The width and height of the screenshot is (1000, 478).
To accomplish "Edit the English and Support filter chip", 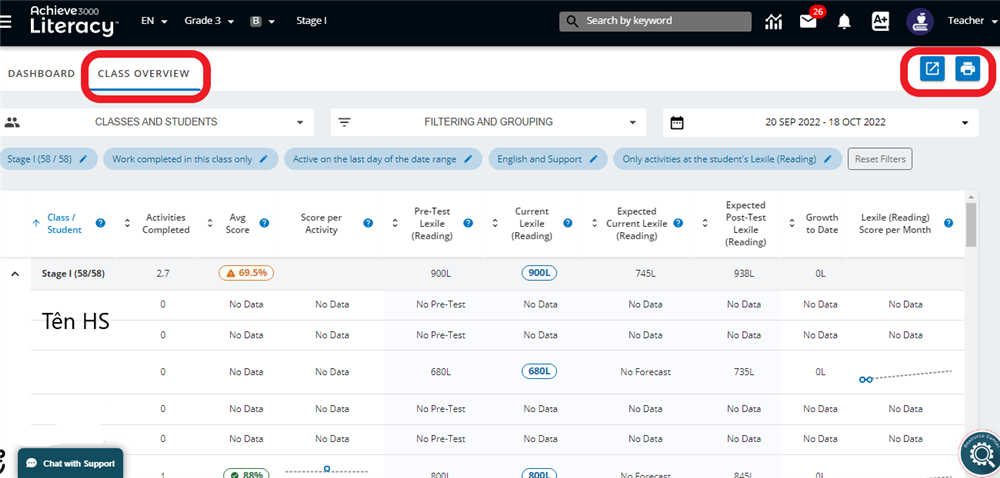I will (x=592, y=159).
